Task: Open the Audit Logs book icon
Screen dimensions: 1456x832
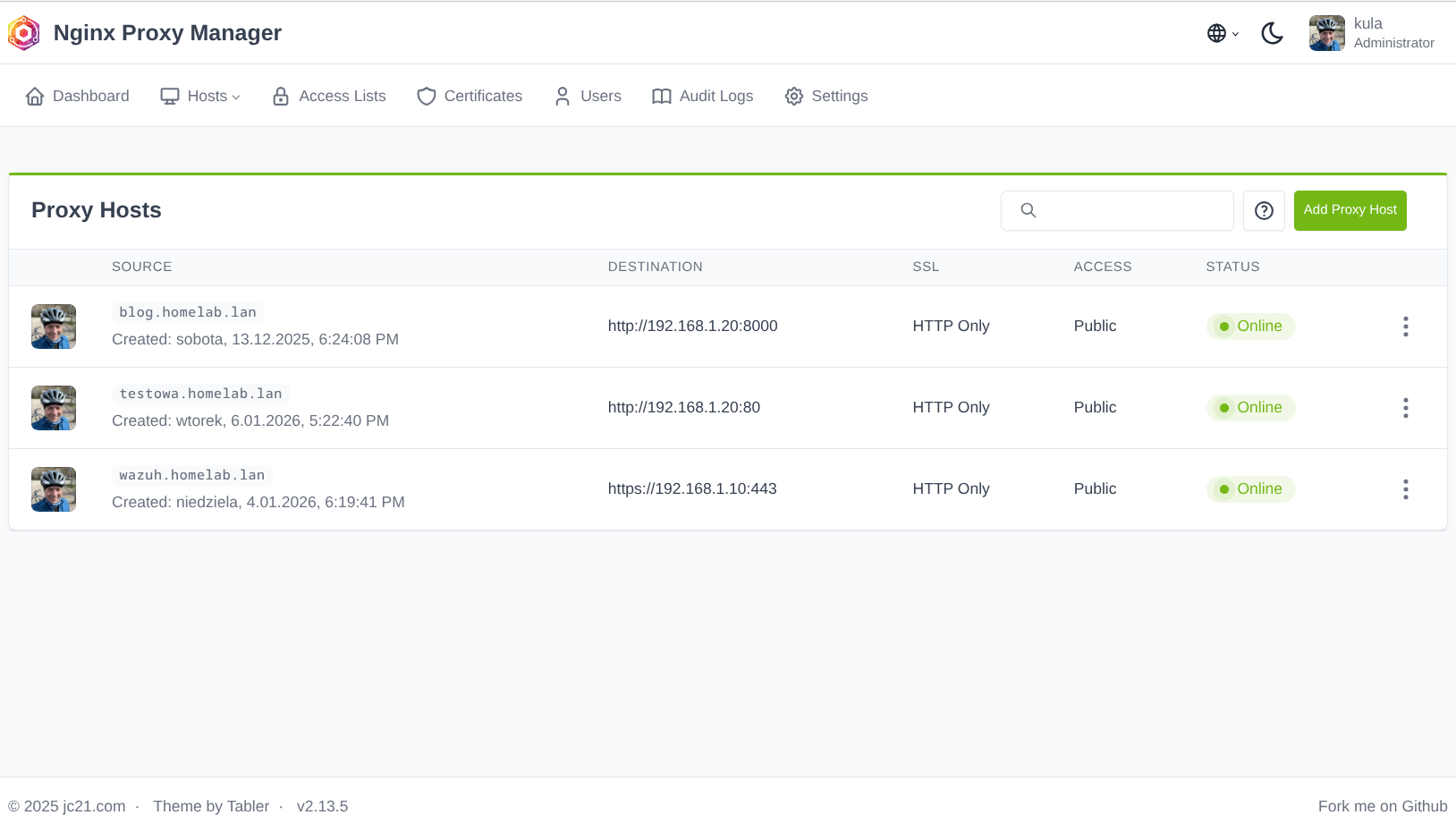Action: (661, 95)
